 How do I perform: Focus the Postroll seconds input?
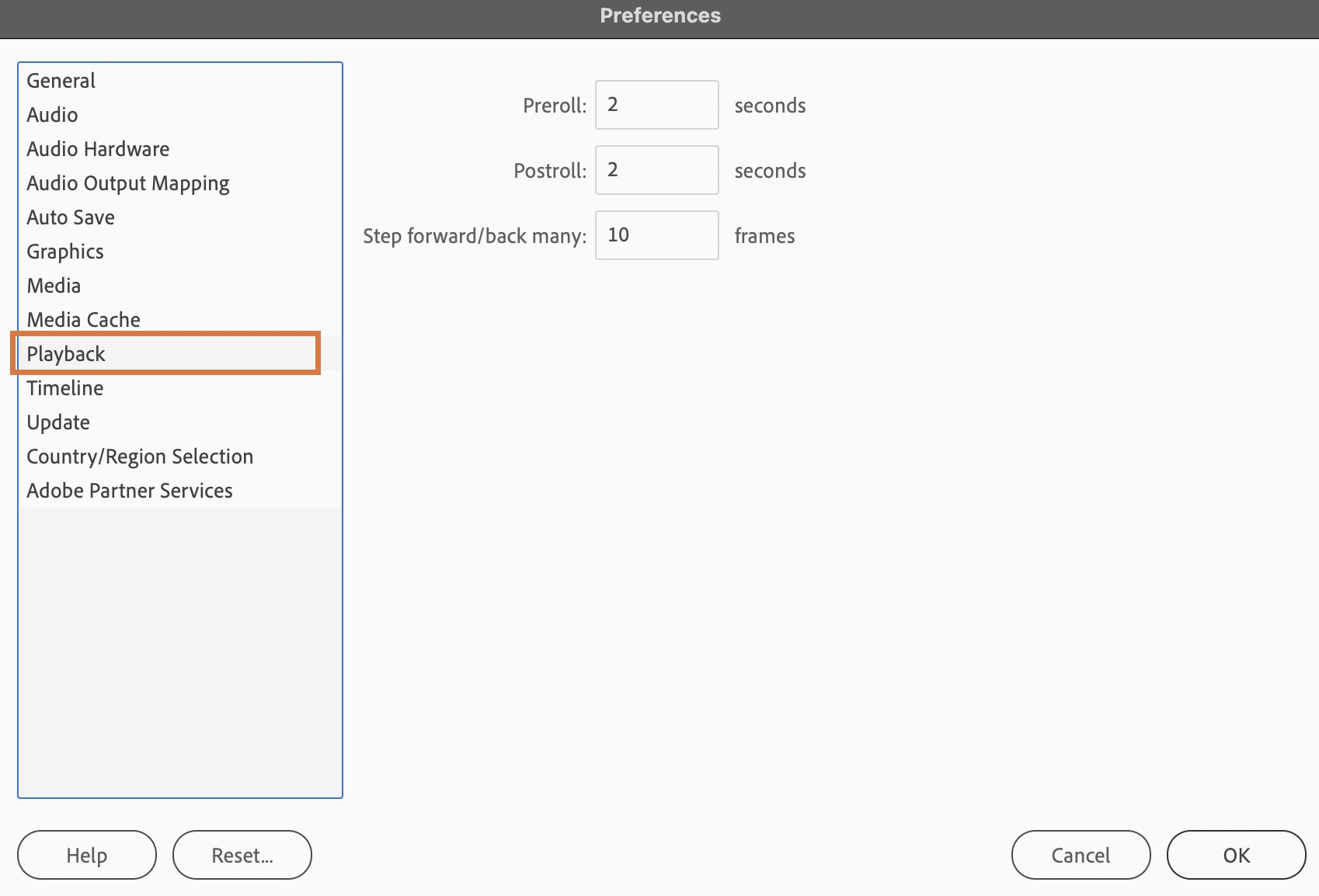656,170
